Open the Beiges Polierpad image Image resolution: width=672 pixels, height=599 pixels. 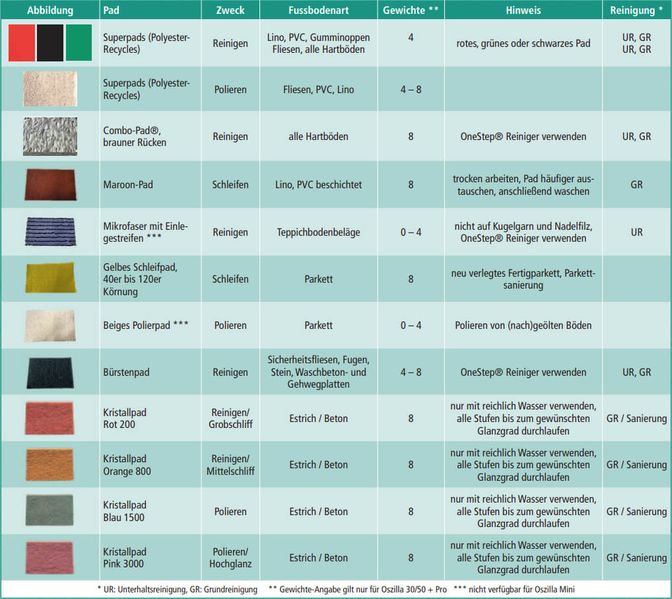point(49,325)
